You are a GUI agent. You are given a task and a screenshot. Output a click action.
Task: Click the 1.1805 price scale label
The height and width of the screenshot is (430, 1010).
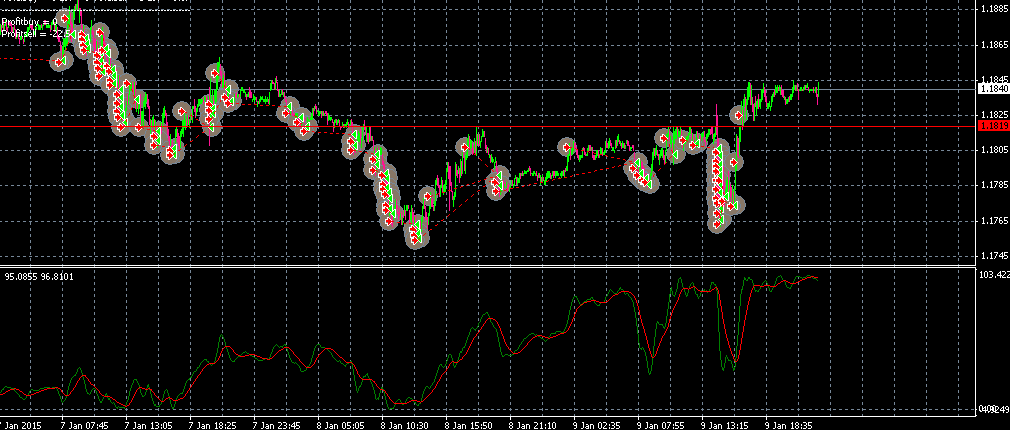[993, 150]
